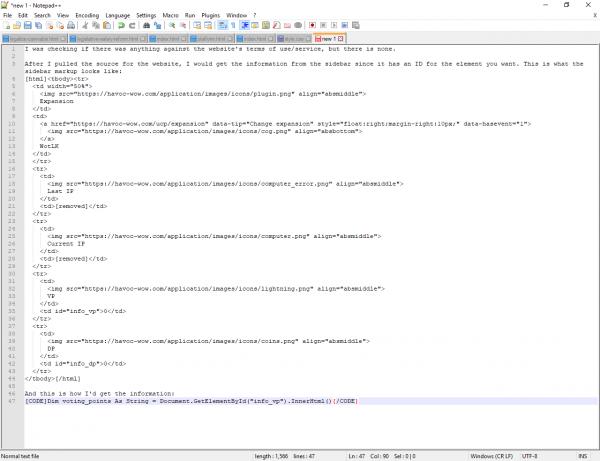Open the Replace dialog icon
This screenshot has width=600, height=461.
(x=157, y=25)
